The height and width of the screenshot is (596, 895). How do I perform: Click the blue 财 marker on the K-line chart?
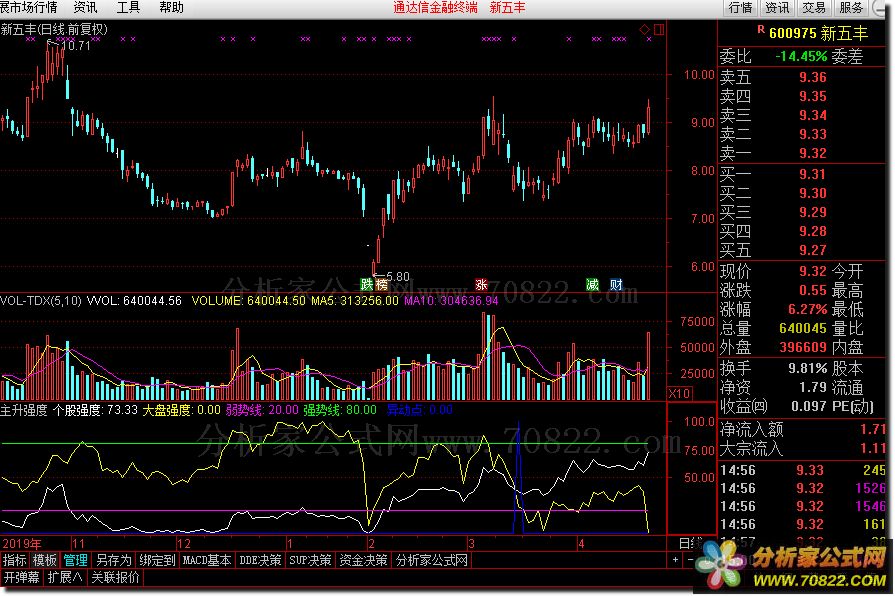pos(616,284)
